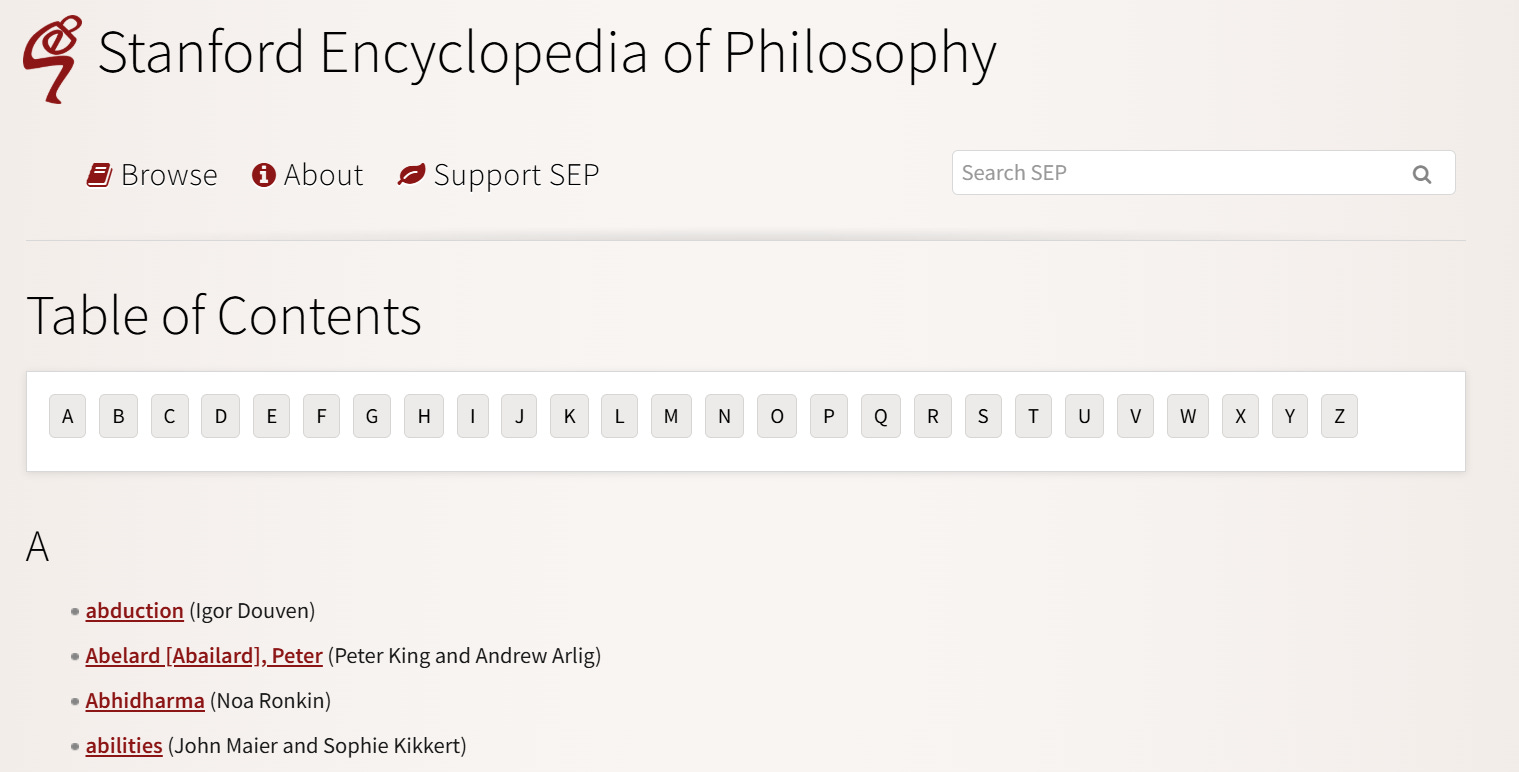Screen dimensions: 1519x772
Task: Click the book icon beside Browse
Action: click(x=99, y=175)
